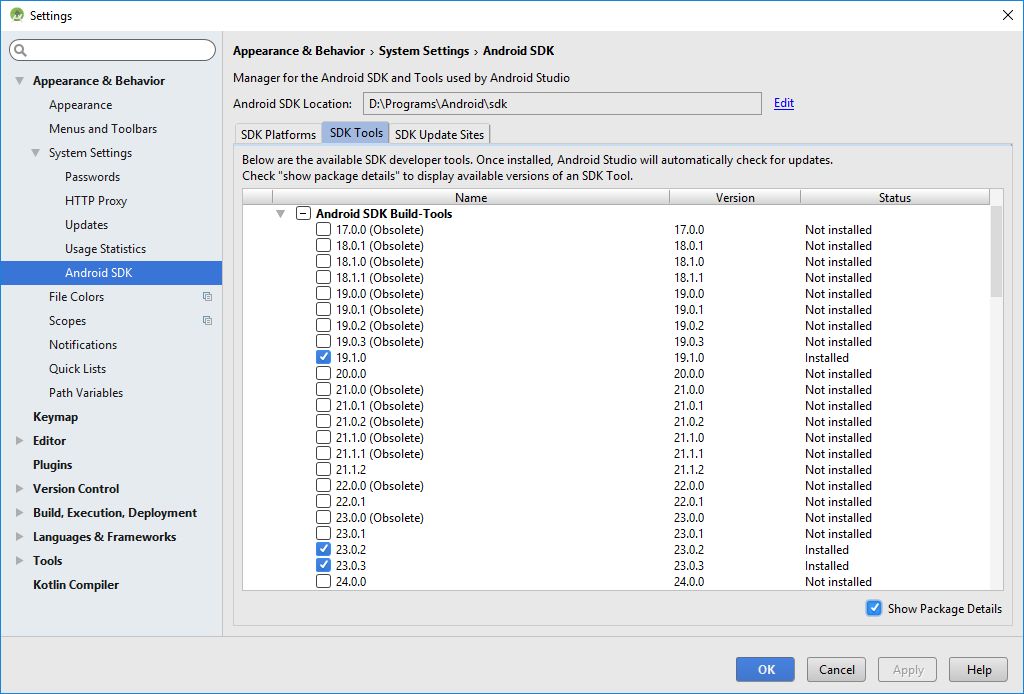Click the File Colors project-level icon
This screenshot has width=1024, height=694.
pos(207,296)
